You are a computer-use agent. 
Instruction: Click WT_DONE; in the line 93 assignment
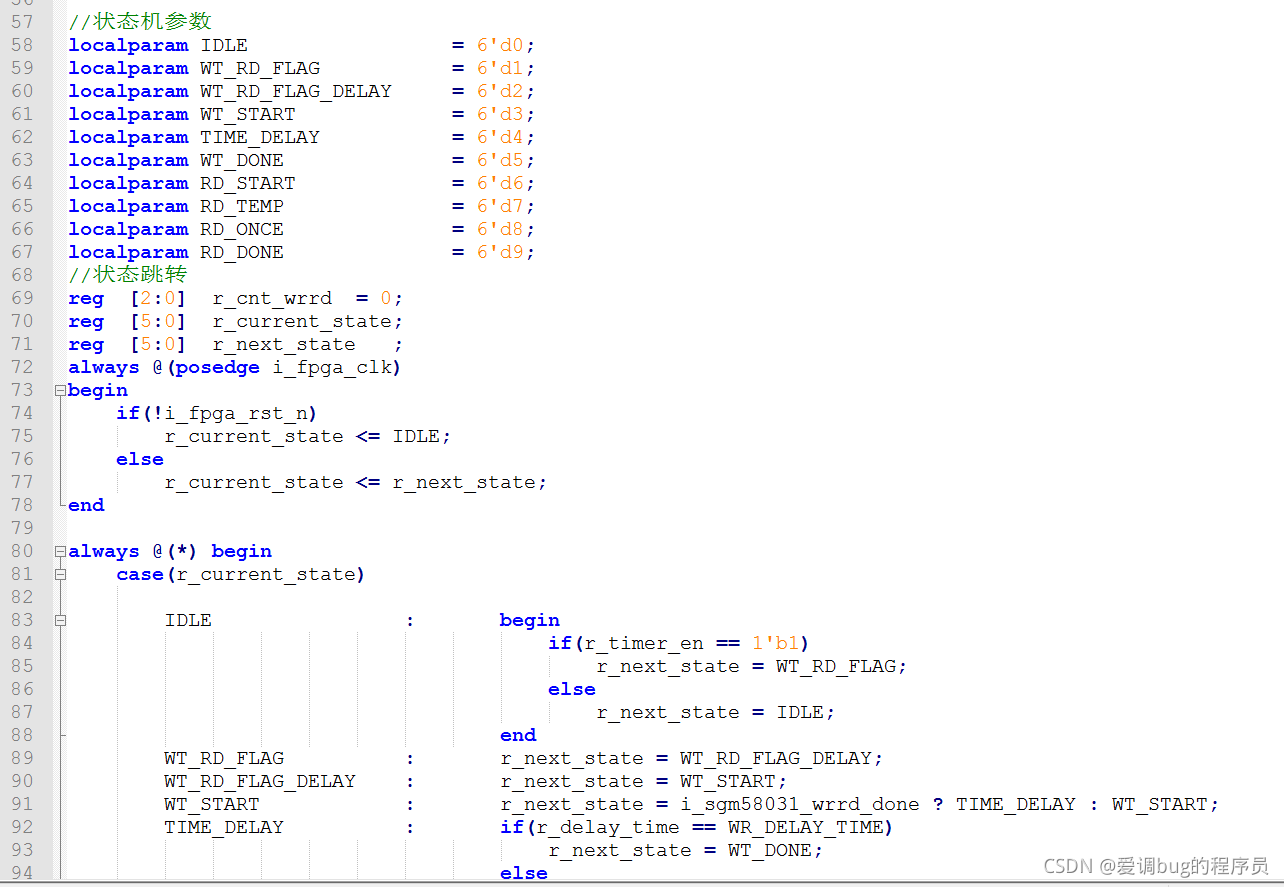[776, 850]
